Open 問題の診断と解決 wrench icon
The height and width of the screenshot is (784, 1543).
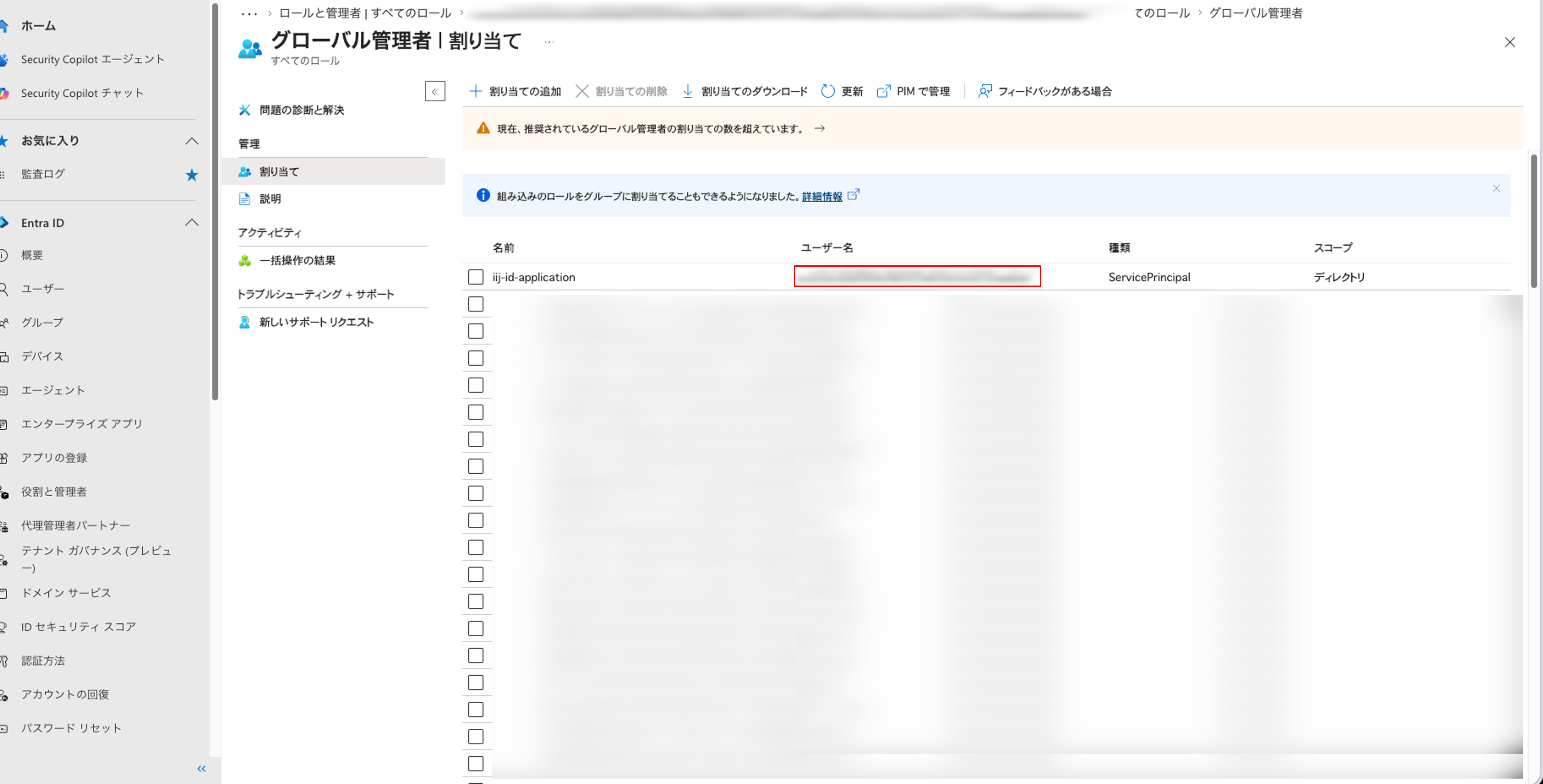pyautogui.click(x=244, y=110)
